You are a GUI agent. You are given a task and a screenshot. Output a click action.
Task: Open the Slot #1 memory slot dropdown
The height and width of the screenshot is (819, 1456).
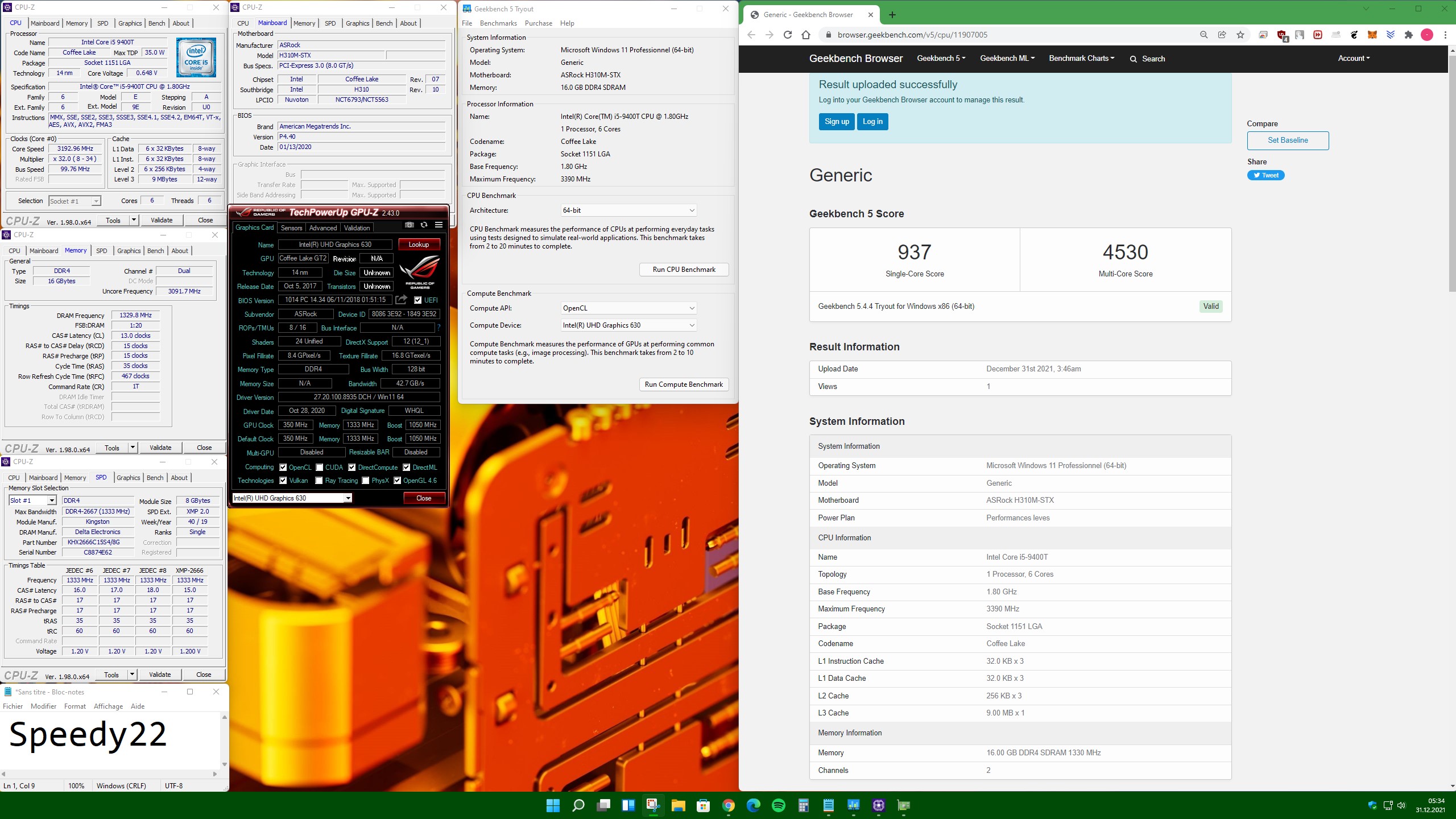32,500
